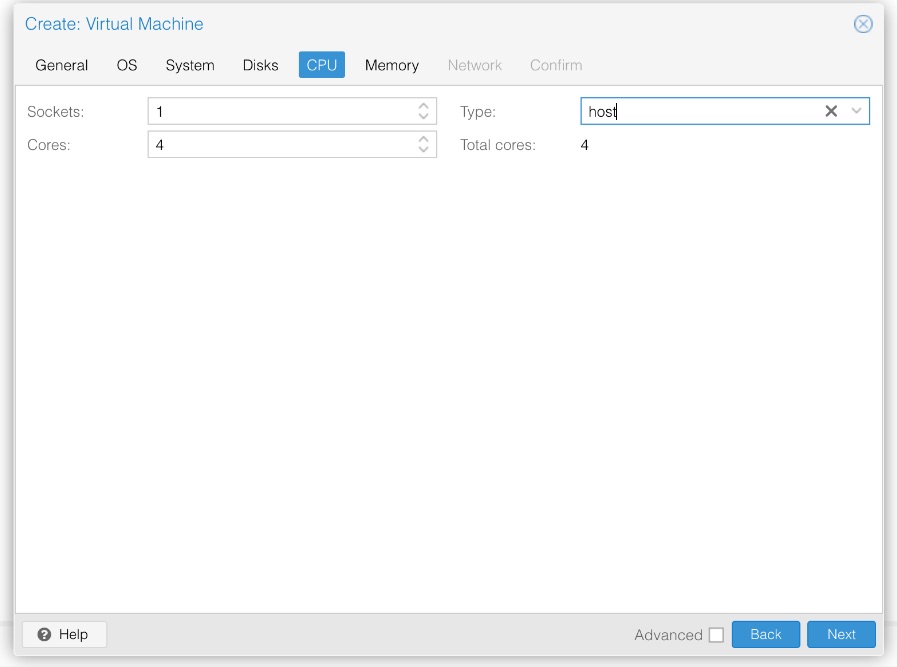Decrease Cores with the down arrow
Screen dimensions: 897x667
tap(423, 149)
